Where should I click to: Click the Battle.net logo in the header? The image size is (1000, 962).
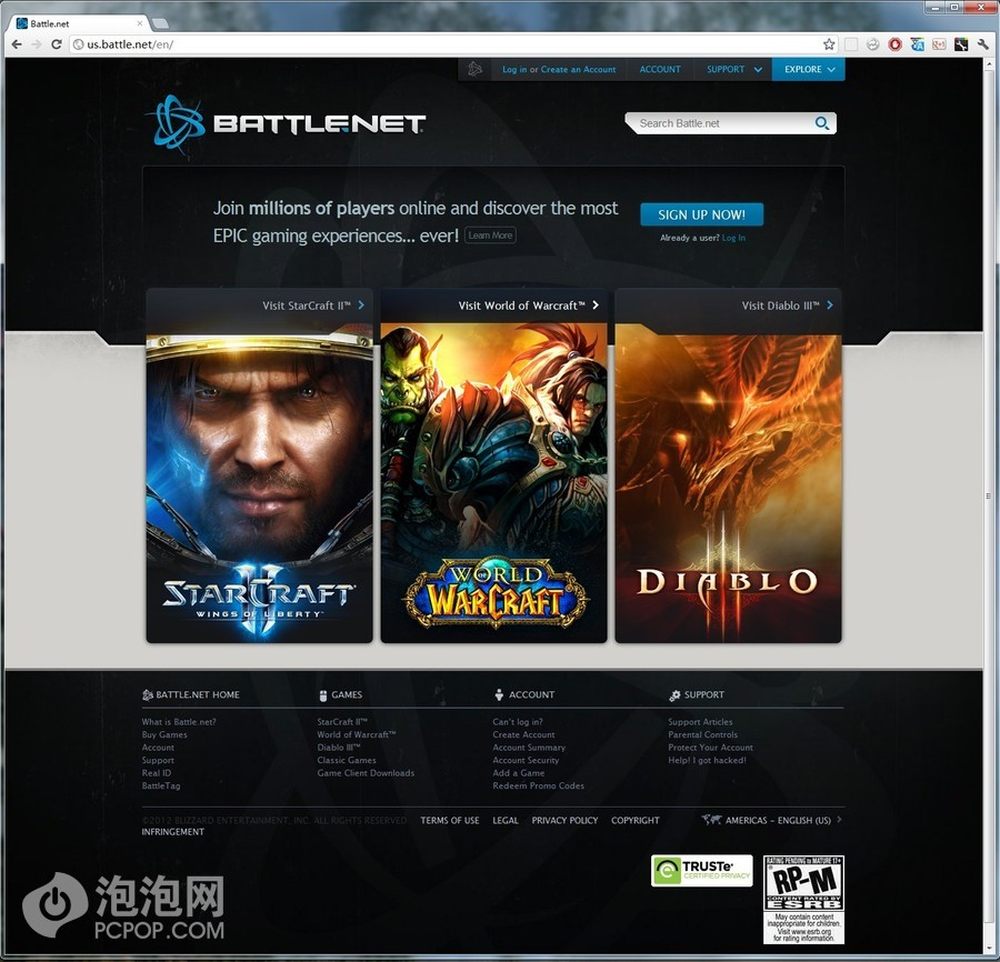point(288,123)
